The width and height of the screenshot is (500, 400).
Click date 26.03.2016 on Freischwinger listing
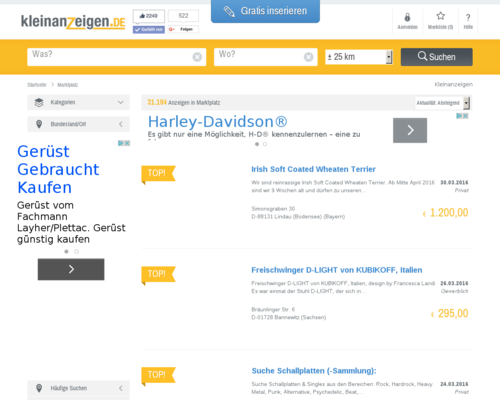click(x=454, y=283)
